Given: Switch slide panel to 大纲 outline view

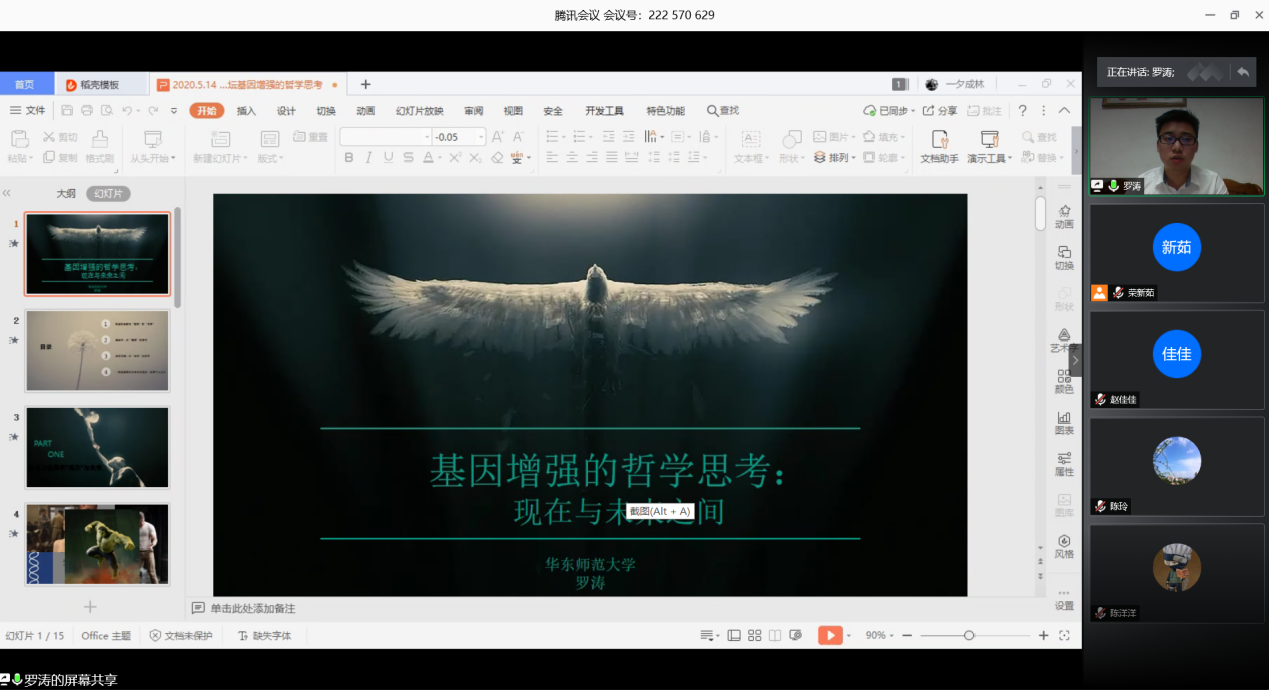Looking at the screenshot, I should [x=65, y=194].
